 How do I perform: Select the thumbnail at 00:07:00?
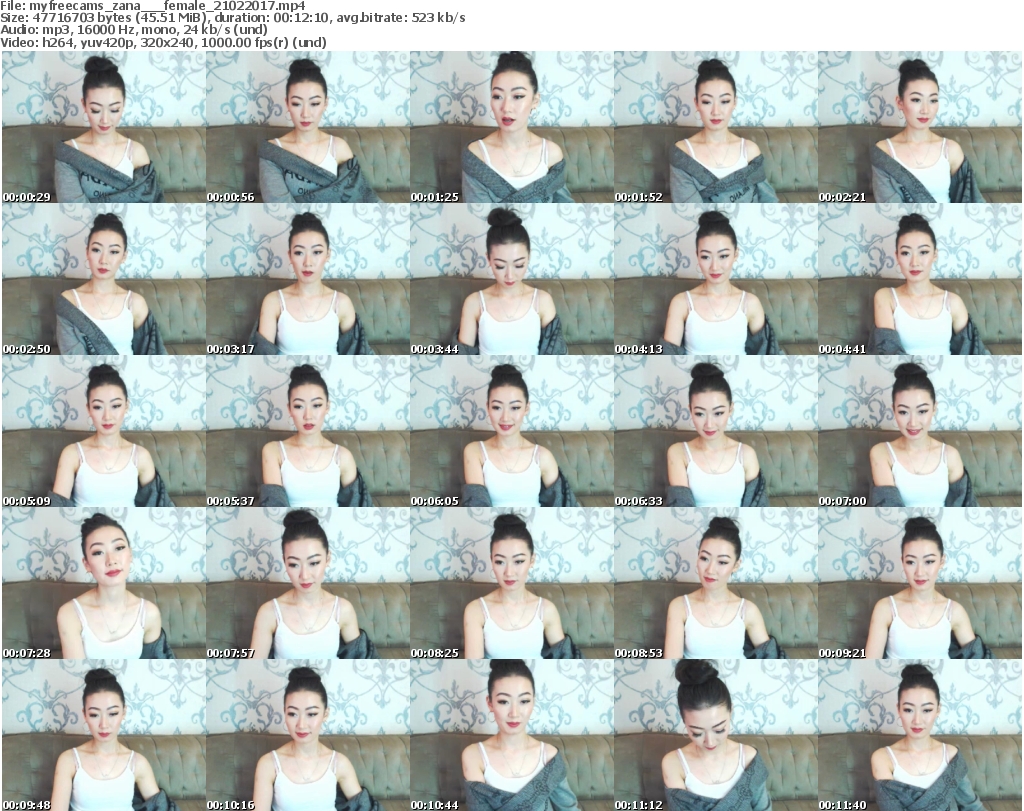pos(920,432)
